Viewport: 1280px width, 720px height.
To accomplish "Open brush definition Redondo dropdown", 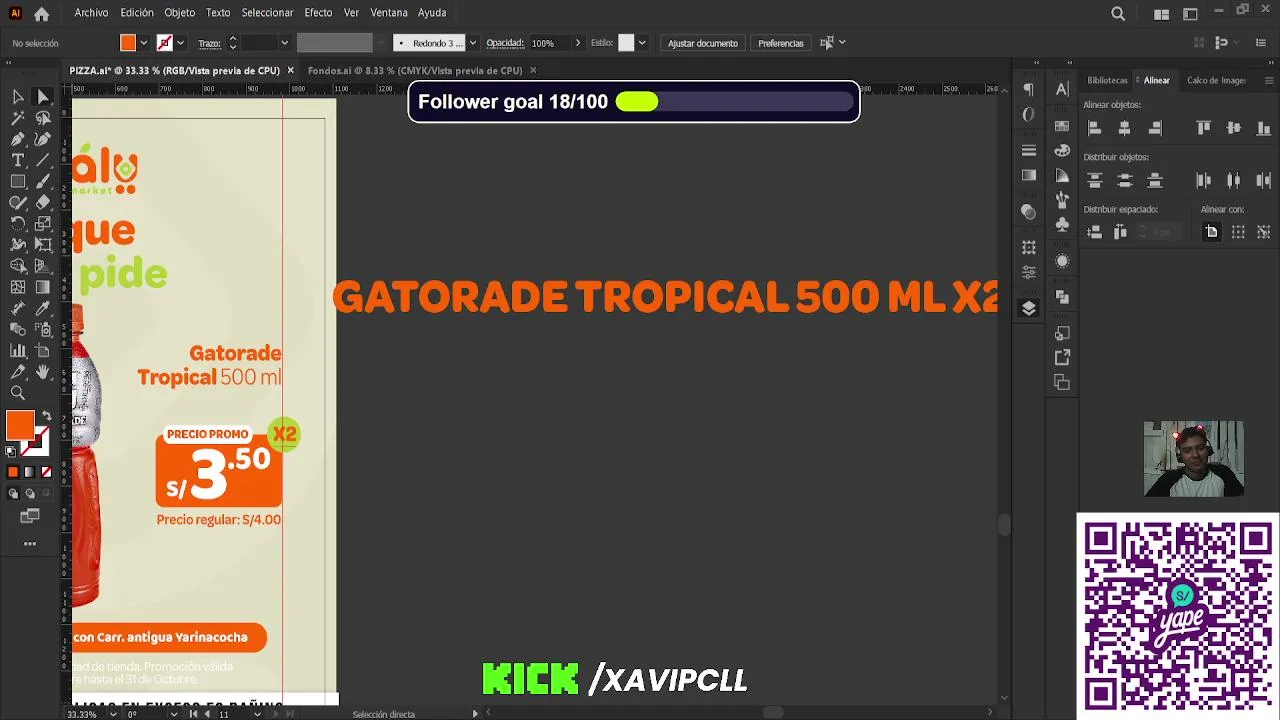I will pos(472,43).
